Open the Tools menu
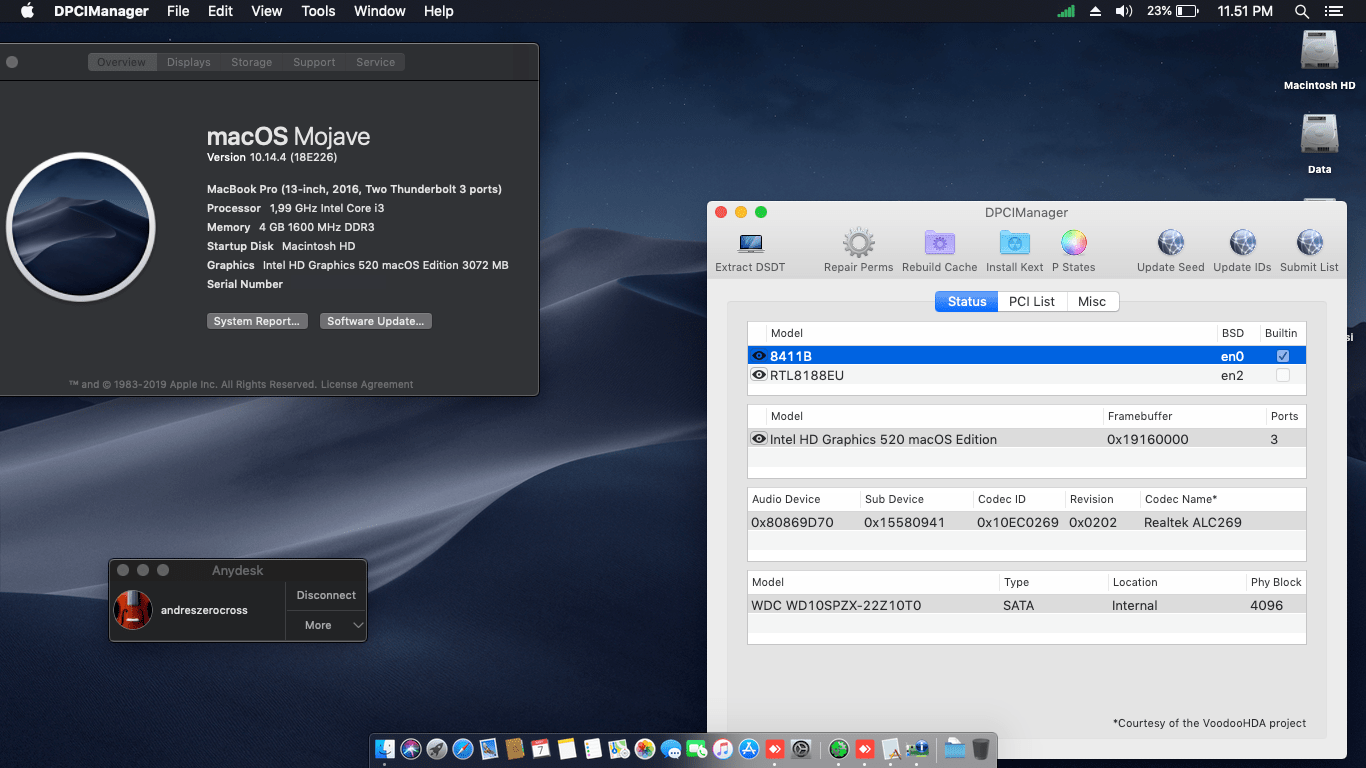Screen dimensions: 1366x768 (317, 11)
